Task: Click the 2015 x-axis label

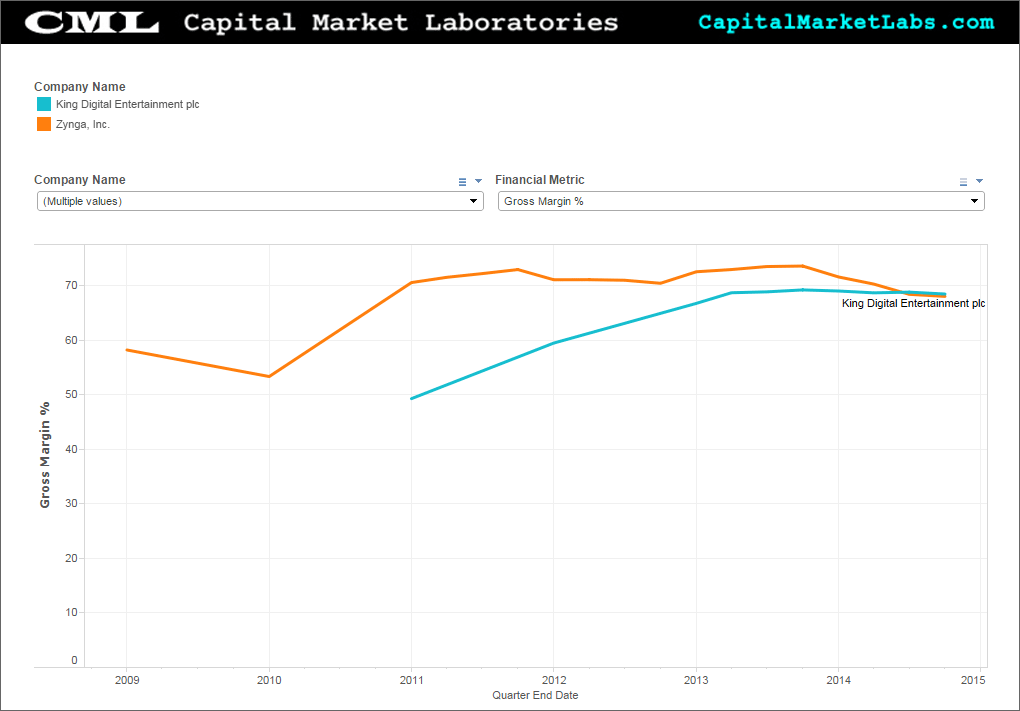Action: coord(973,680)
